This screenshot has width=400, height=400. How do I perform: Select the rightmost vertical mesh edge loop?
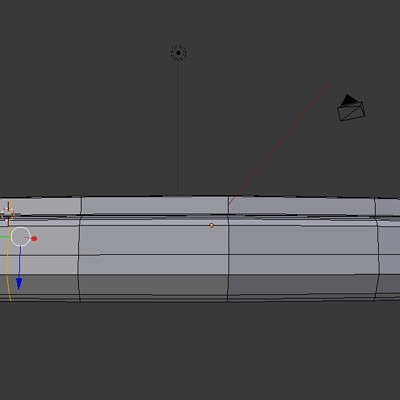pos(377,249)
